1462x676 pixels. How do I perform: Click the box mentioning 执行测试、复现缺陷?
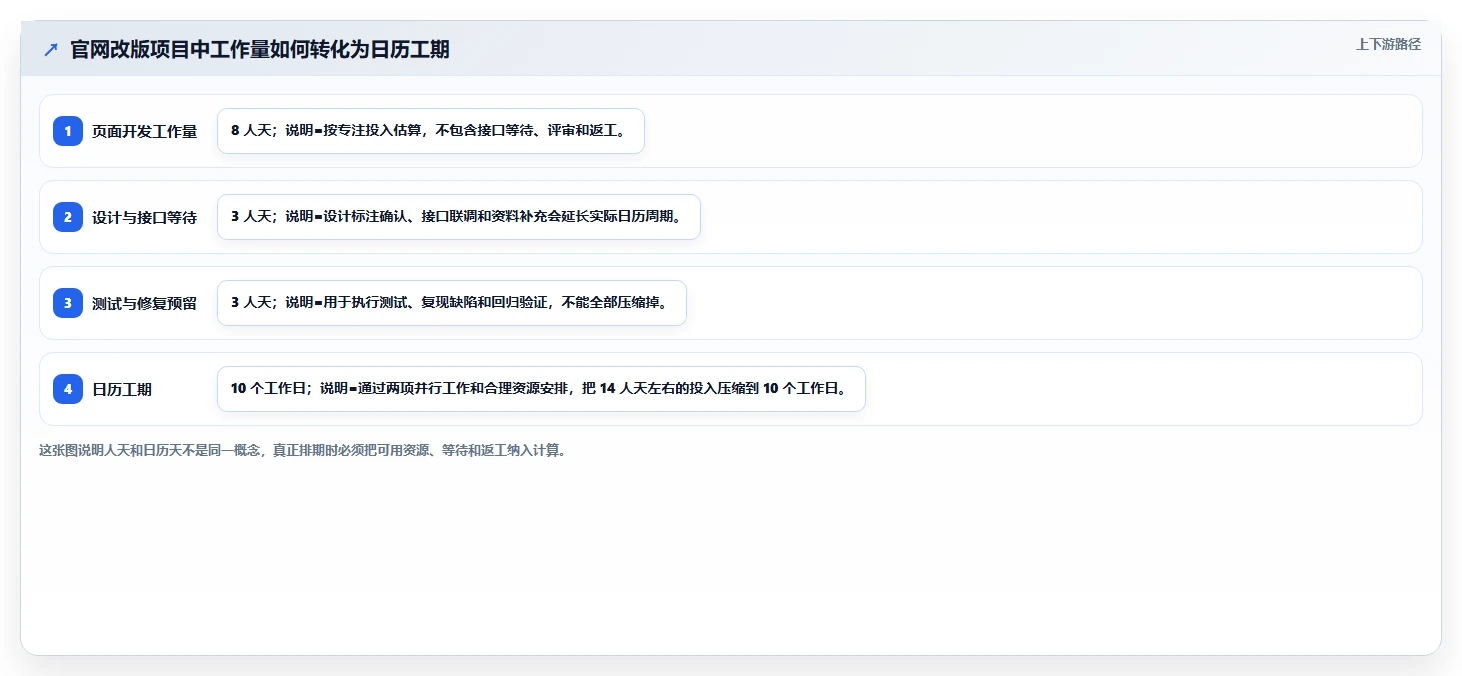tap(452, 303)
